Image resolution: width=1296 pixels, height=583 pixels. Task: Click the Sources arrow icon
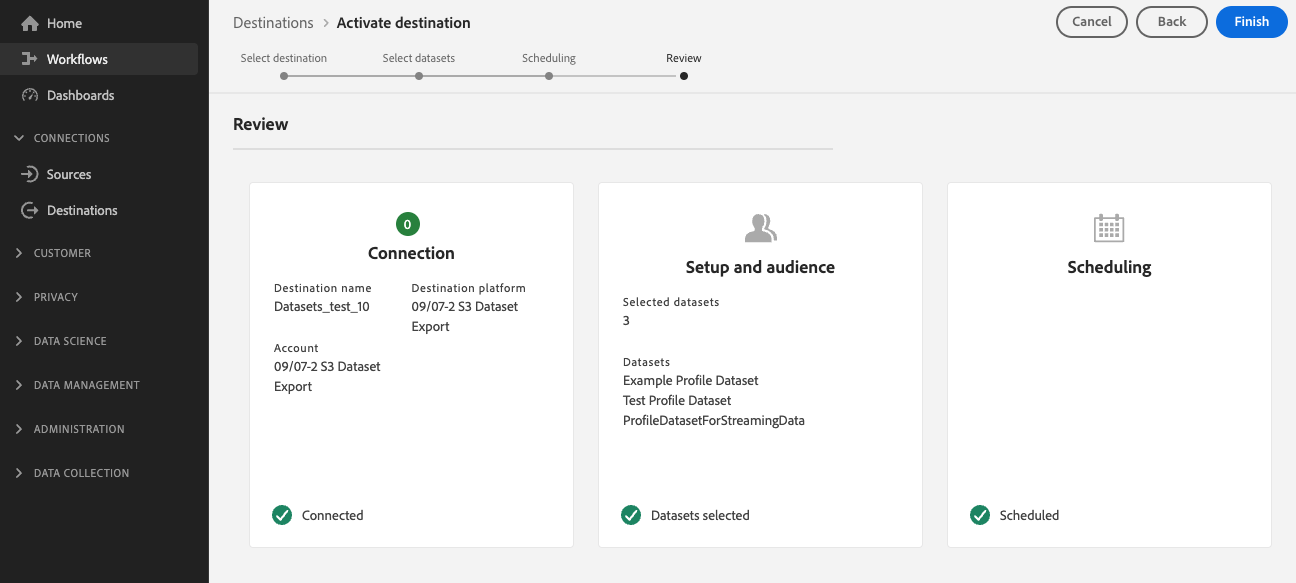(x=29, y=174)
